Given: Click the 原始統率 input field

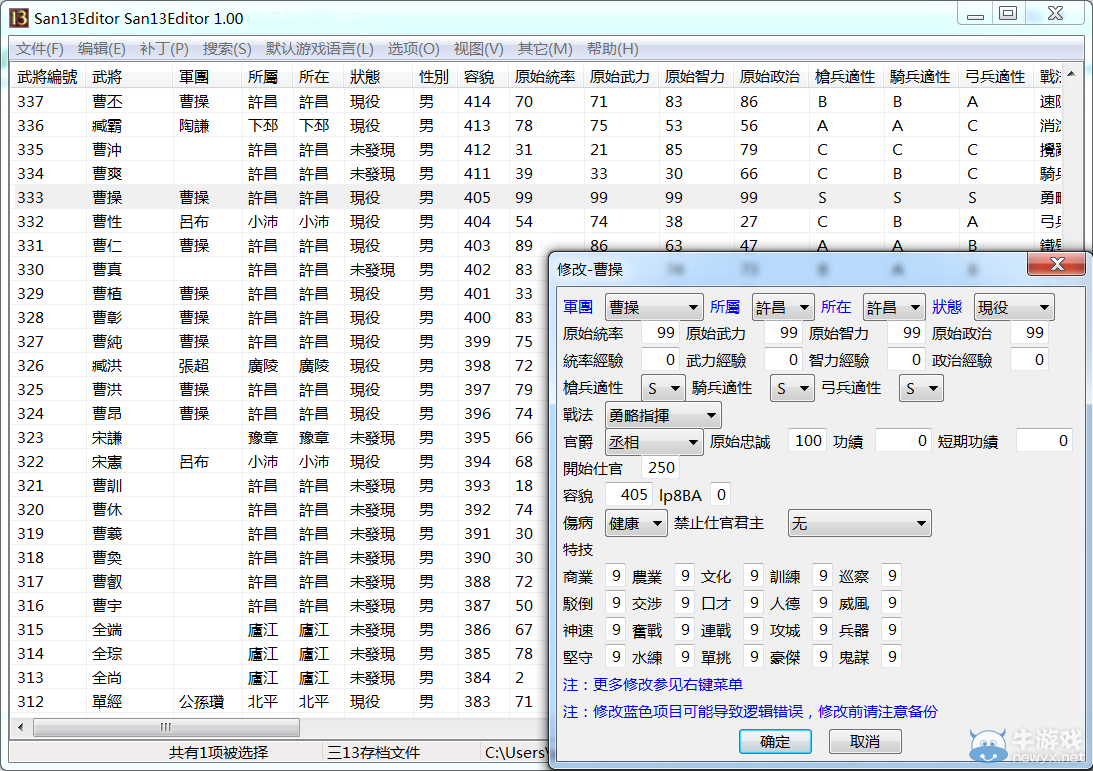Looking at the screenshot, I should point(660,333).
